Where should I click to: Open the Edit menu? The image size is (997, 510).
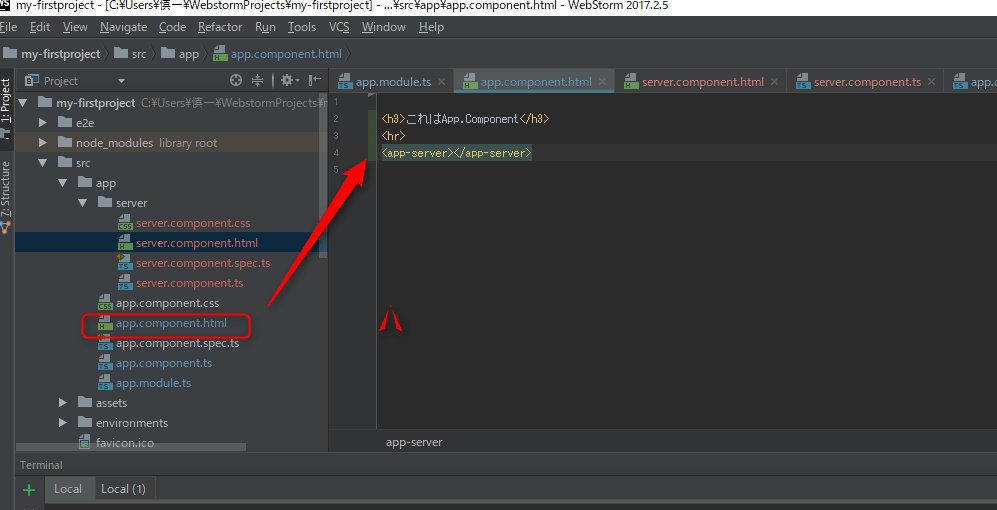40,27
